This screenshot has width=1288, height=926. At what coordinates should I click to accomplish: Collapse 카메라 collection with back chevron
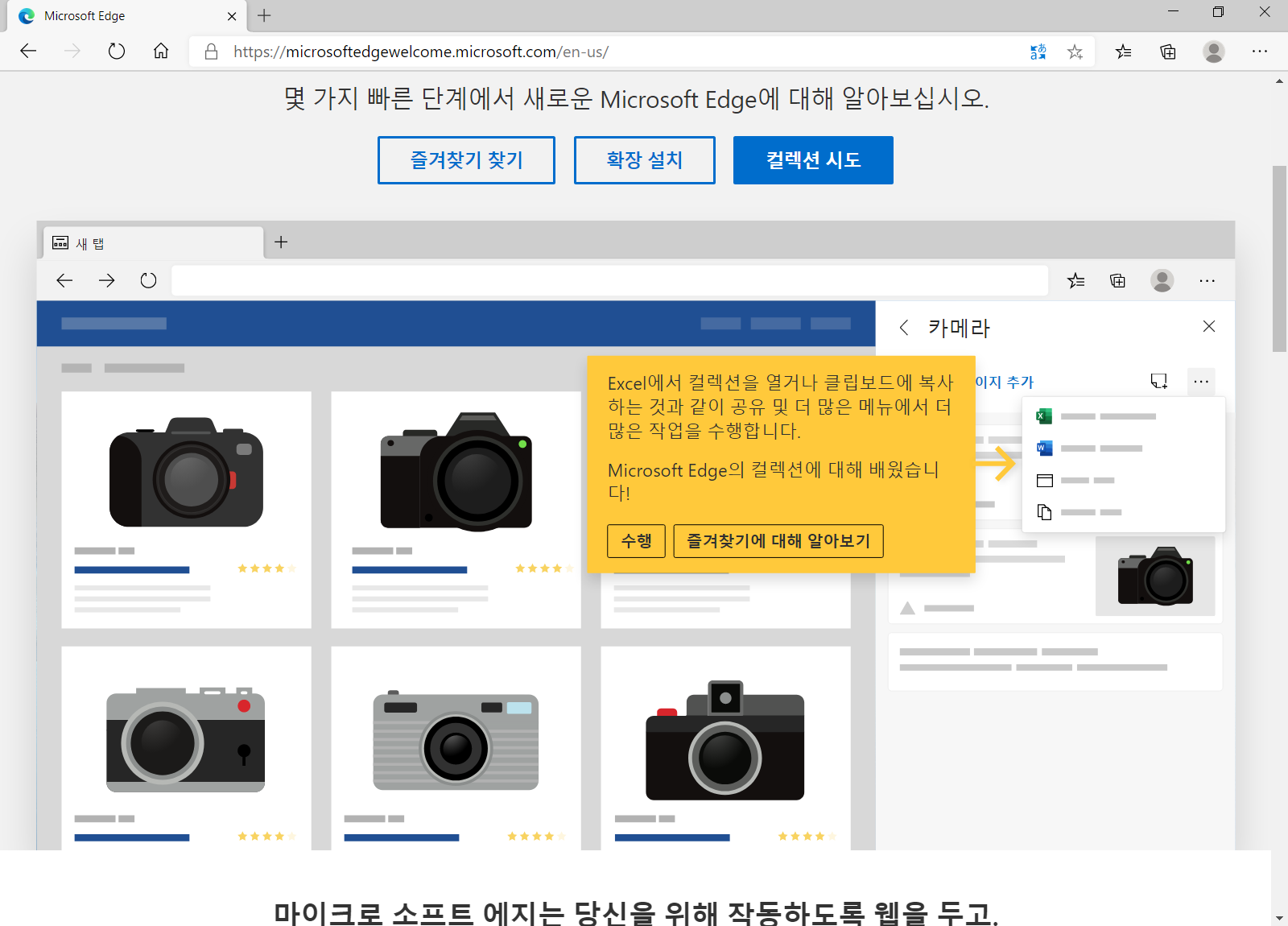904,327
